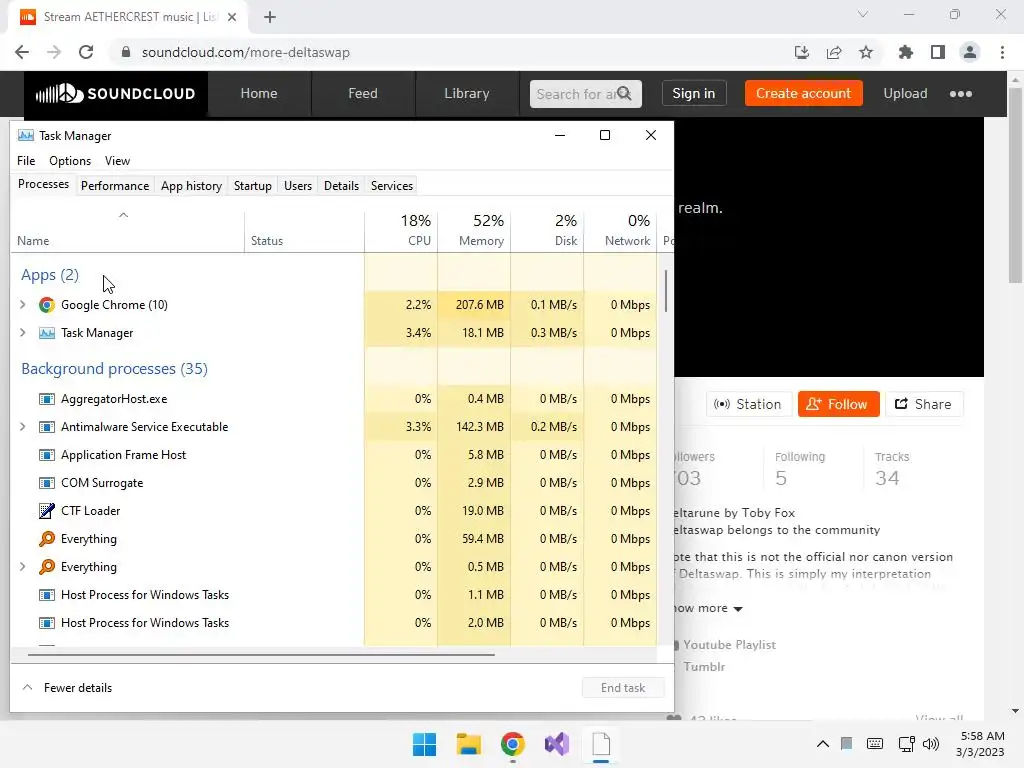Click install app icon in address bar
1024x768 pixels.
coord(802,52)
